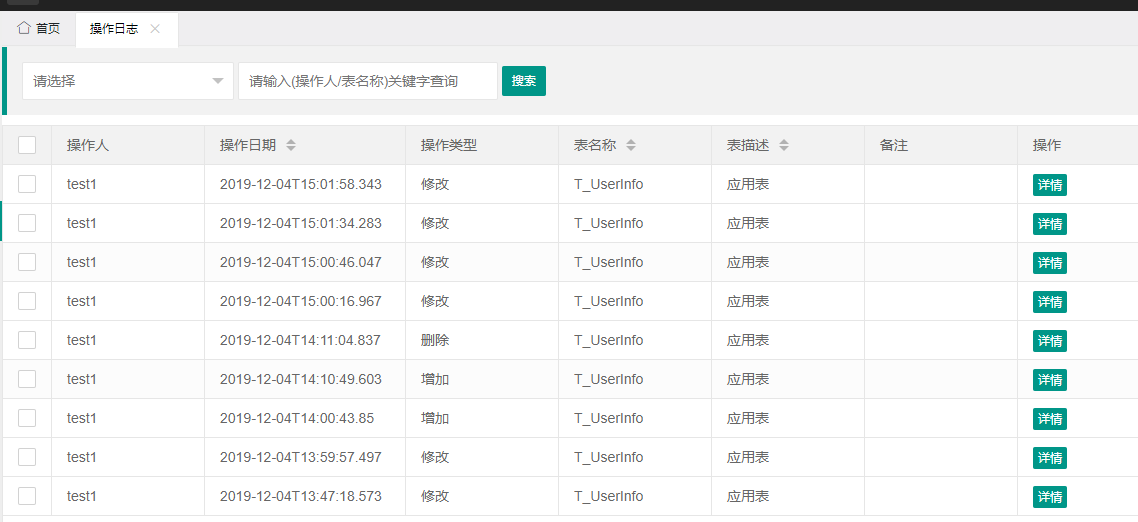Click the date 2019-12-04T14:10:49.603
The image size is (1138, 522).
(x=300, y=379)
